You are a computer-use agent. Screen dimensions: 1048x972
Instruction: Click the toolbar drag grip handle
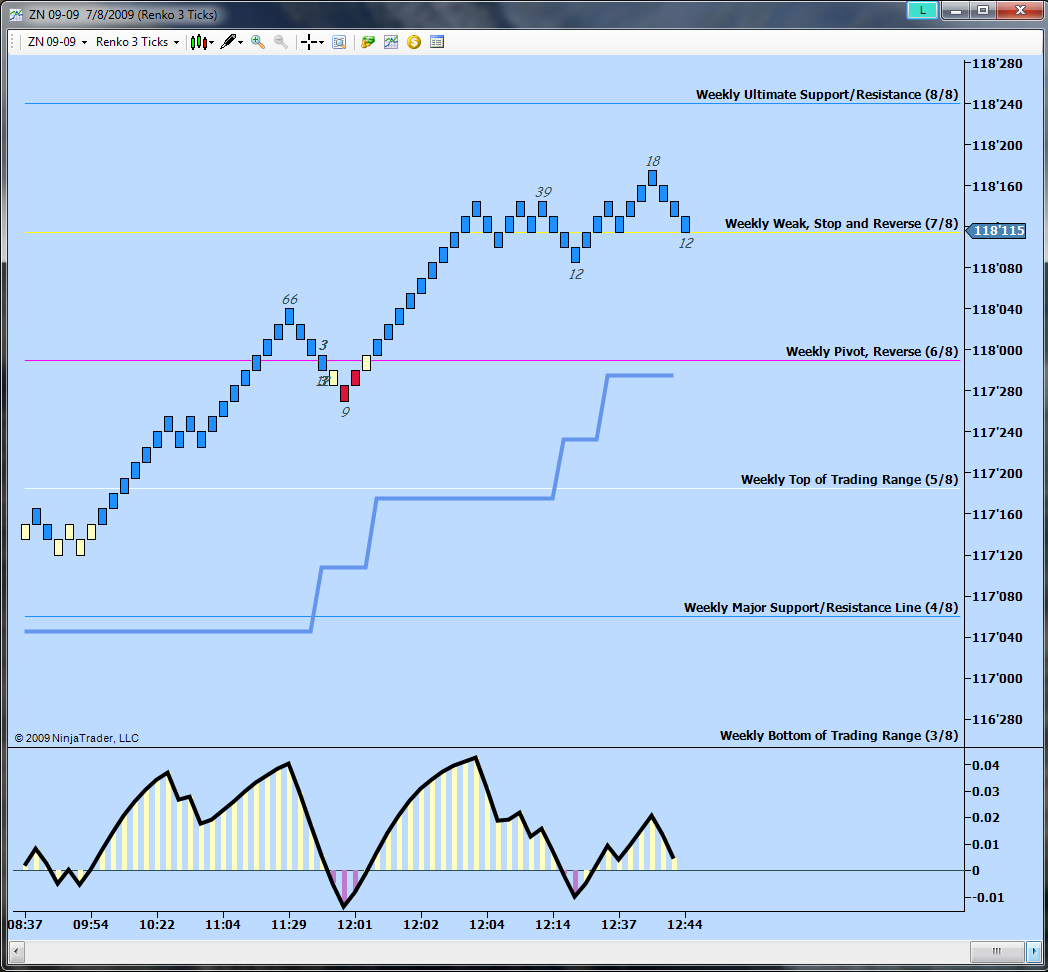13,42
